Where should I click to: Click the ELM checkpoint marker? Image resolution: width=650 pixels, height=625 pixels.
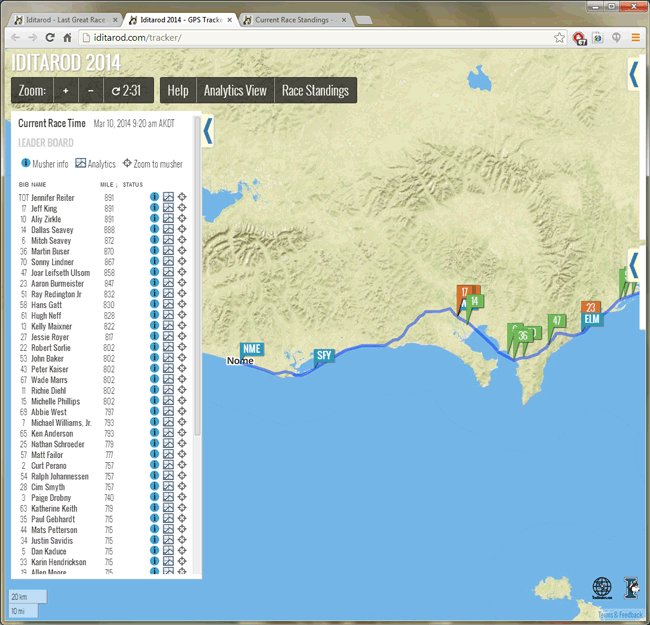tap(592, 320)
